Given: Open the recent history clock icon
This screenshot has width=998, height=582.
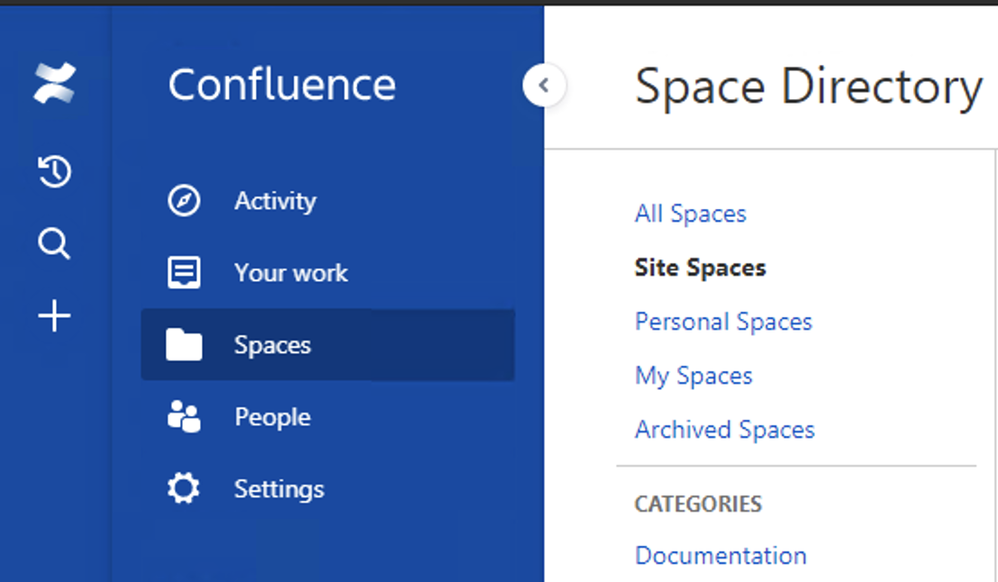Looking at the screenshot, I should (55, 171).
